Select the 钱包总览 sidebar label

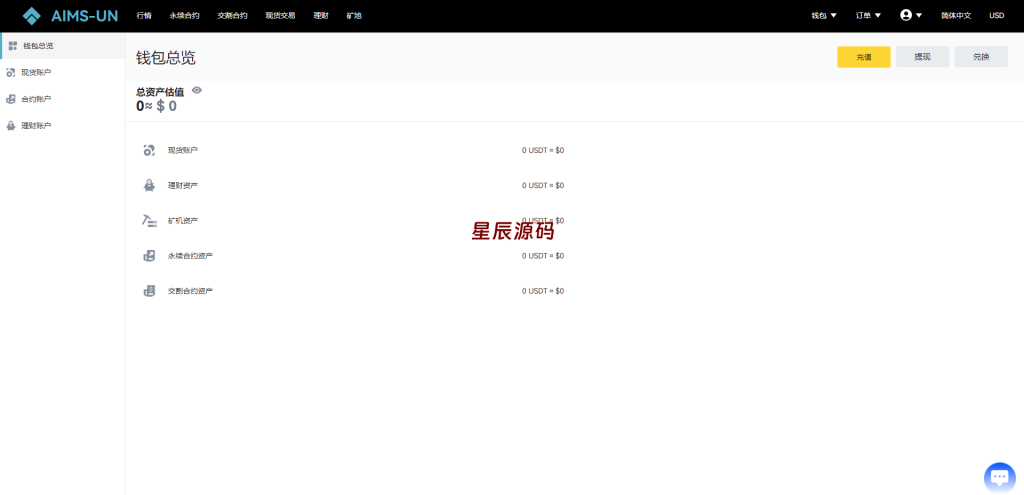[x=38, y=46]
